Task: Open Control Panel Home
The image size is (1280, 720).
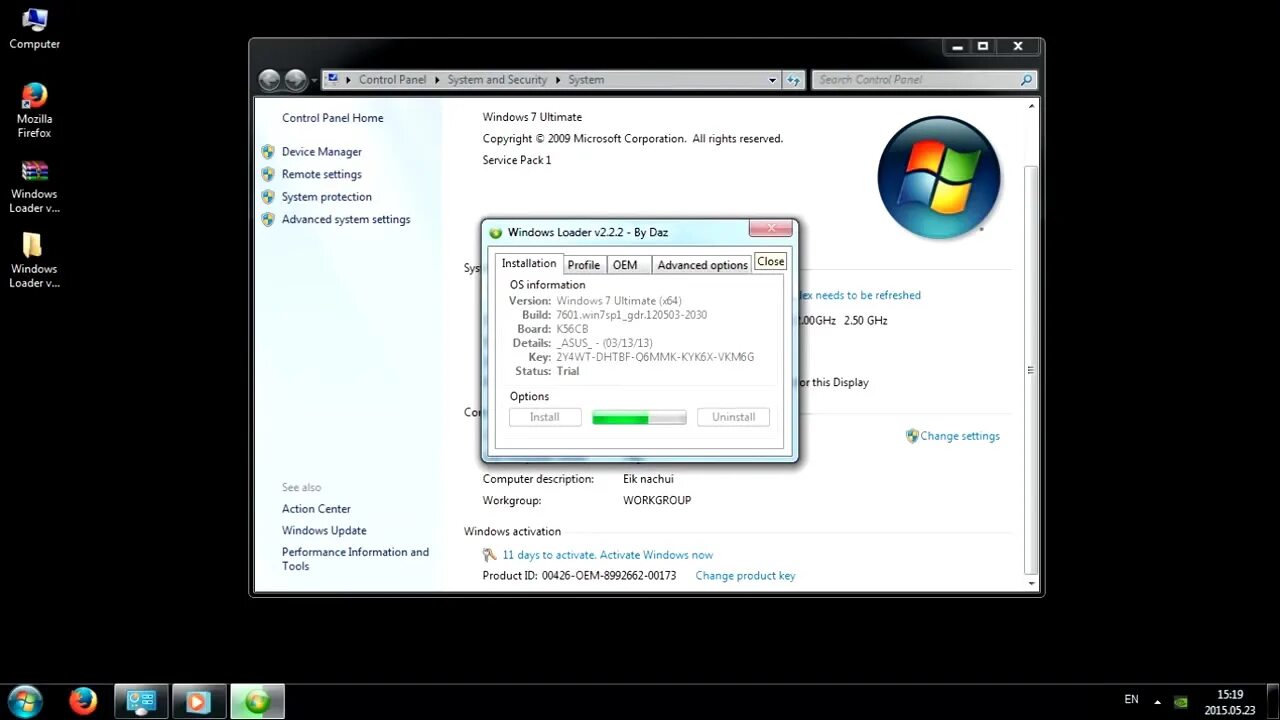Action: (332, 118)
